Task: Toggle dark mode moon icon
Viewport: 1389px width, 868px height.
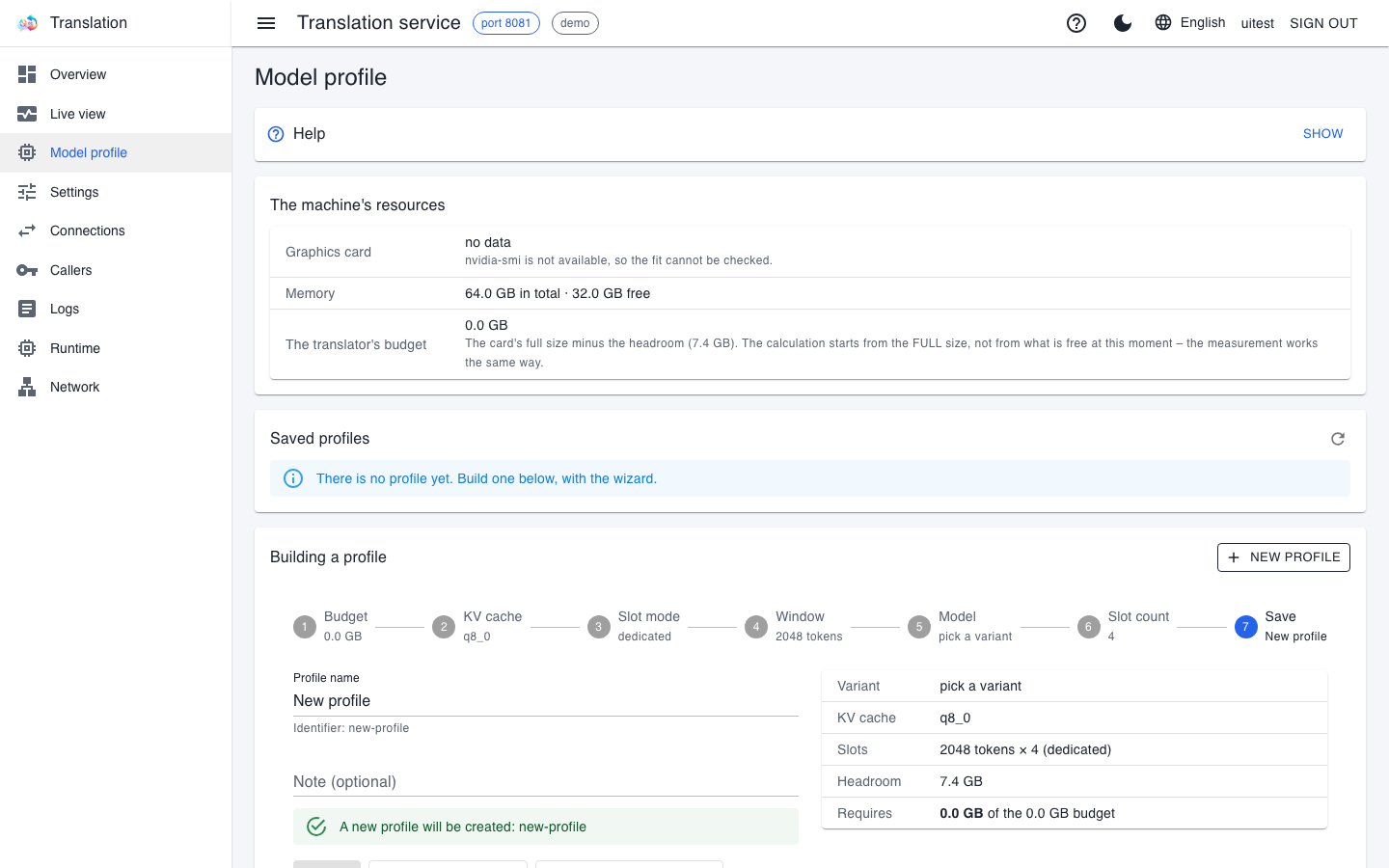Action: pos(1123,23)
